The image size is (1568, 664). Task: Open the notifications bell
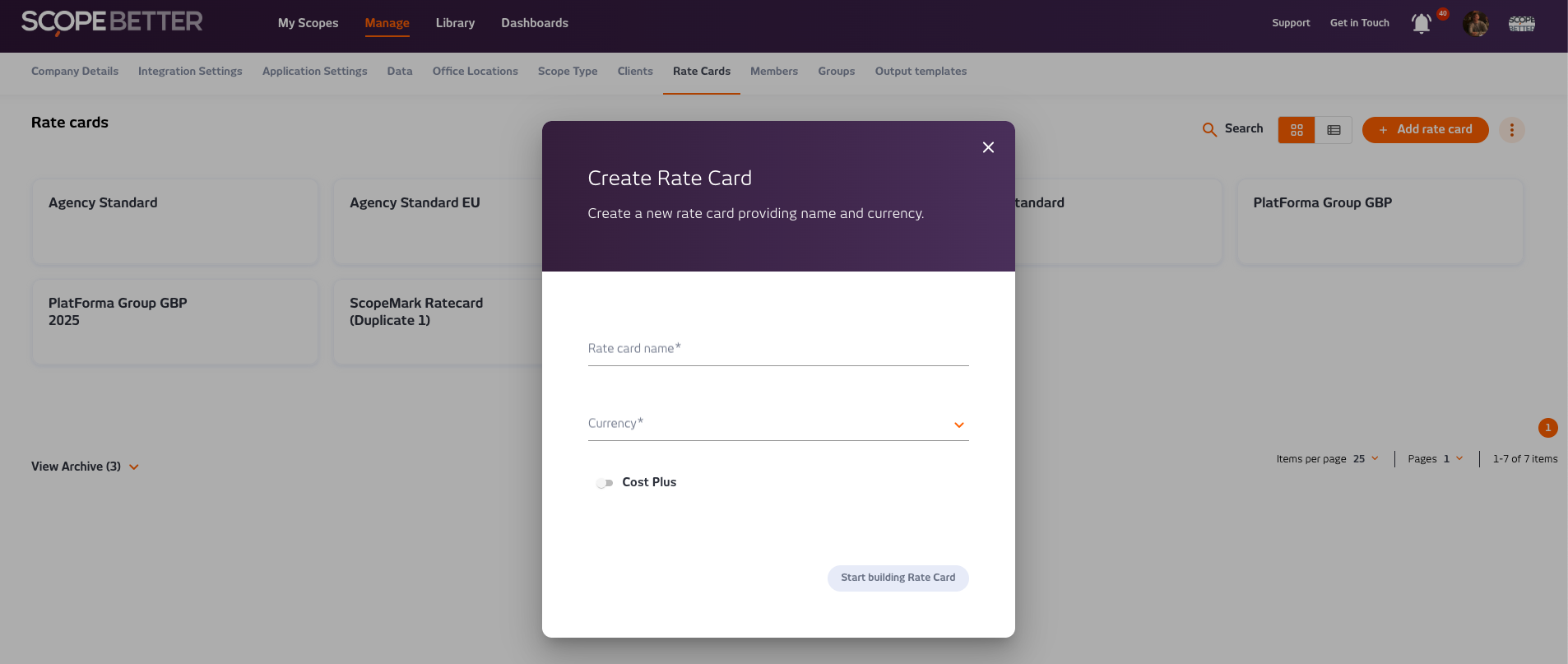[1422, 23]
